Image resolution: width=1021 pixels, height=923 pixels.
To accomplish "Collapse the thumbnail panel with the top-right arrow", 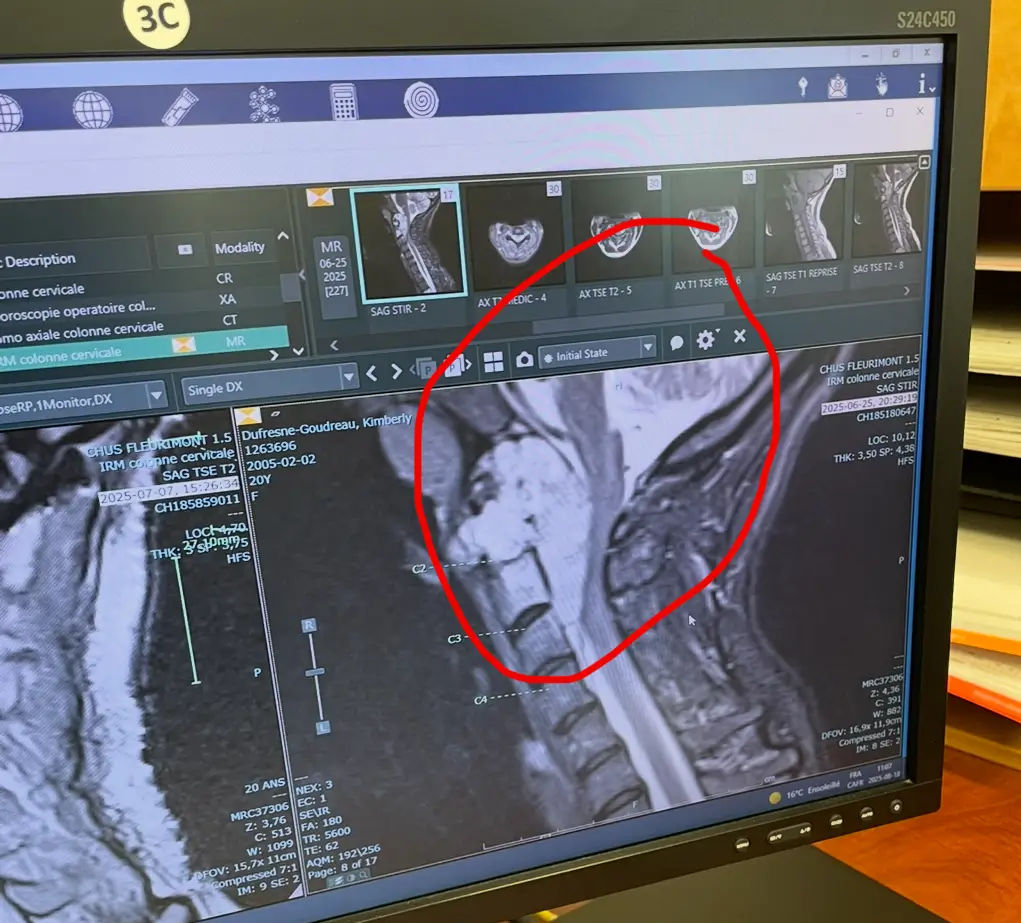I will click(x=924, y=162).
